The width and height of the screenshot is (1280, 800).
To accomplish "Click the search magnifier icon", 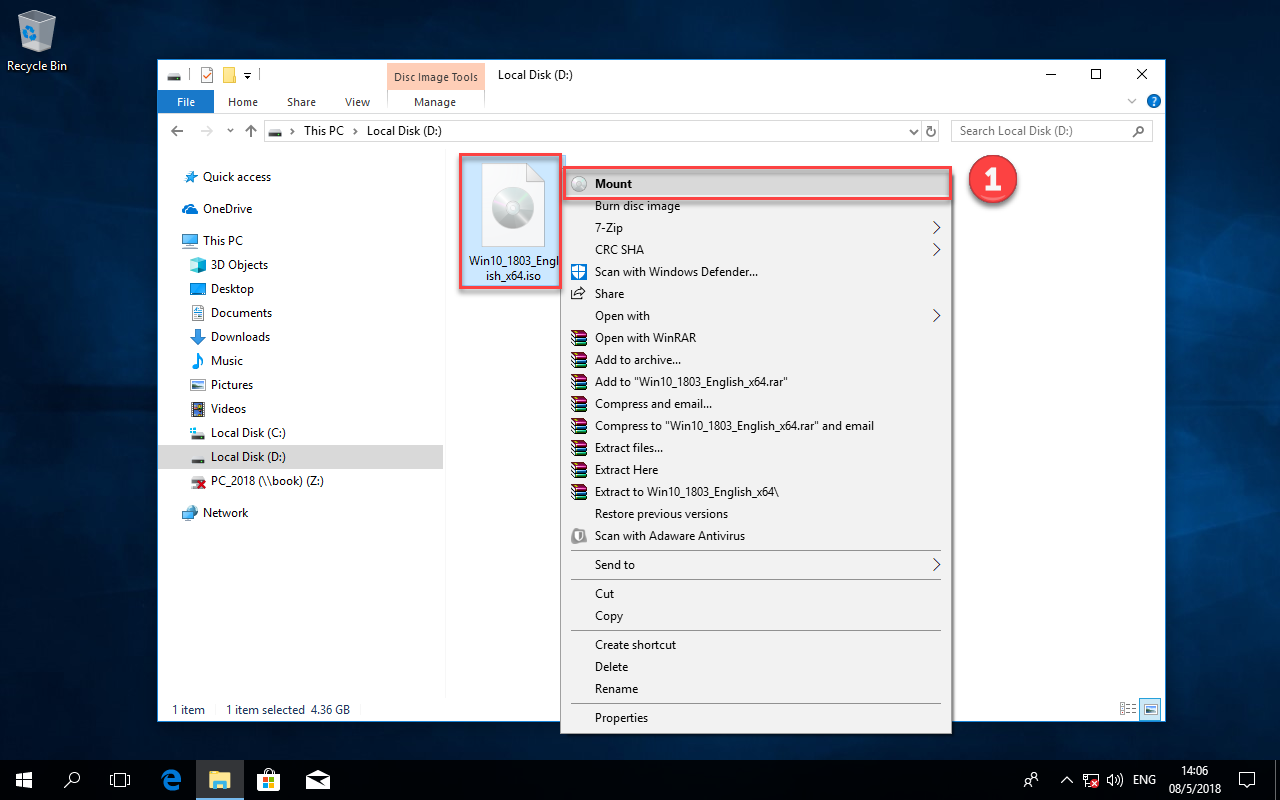I will pos(1138,131).
